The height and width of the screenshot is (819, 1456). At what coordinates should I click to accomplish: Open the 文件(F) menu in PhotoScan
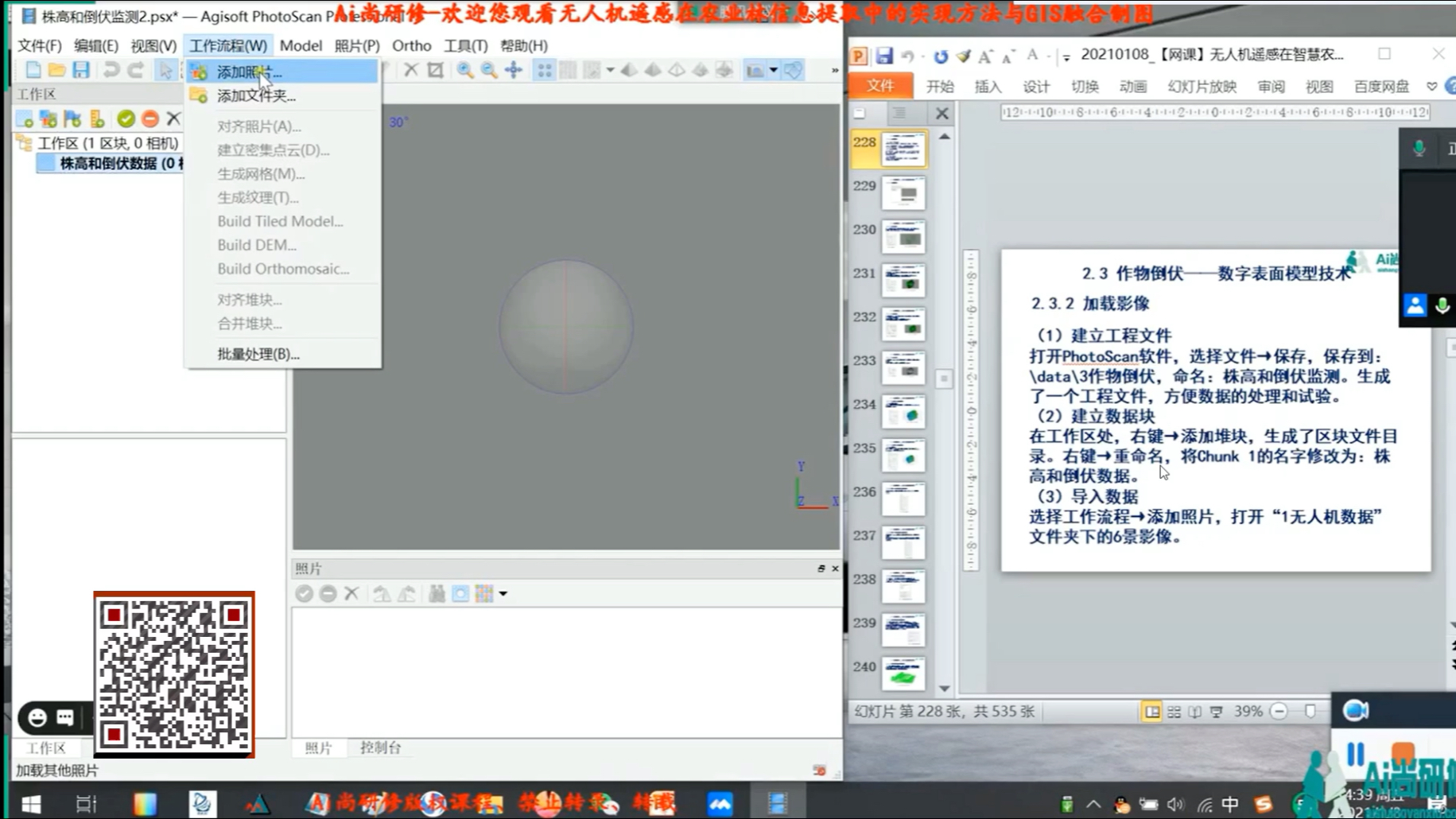point(39,45)
